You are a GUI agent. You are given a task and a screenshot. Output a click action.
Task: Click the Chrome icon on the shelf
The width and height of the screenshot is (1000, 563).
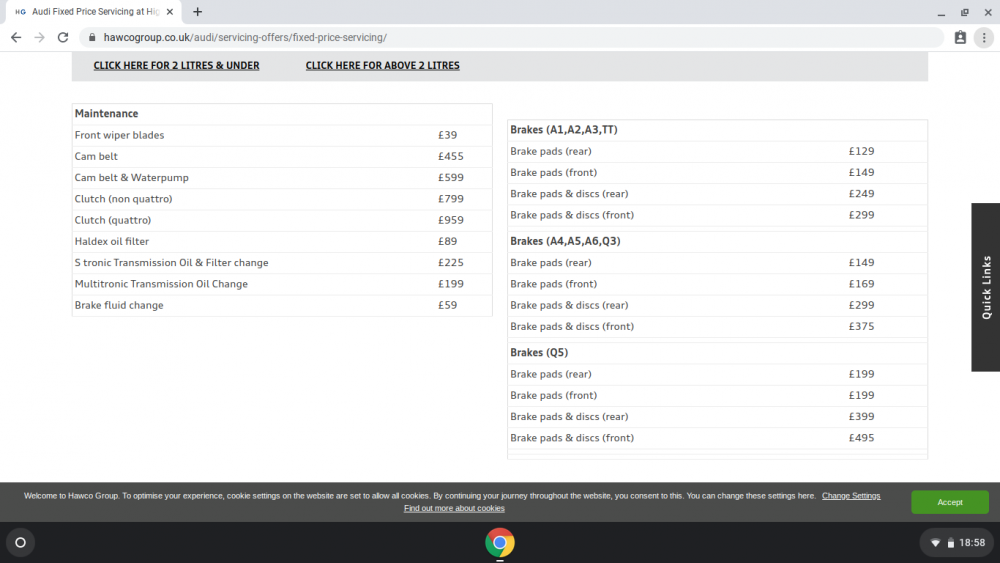pos(500,543)
